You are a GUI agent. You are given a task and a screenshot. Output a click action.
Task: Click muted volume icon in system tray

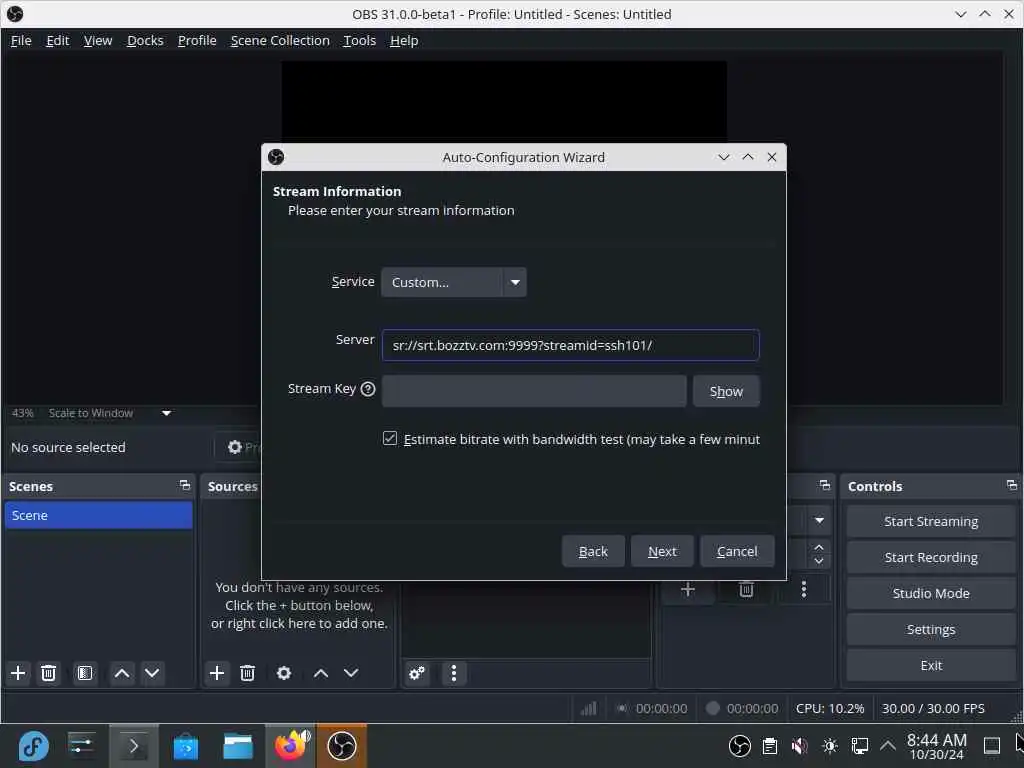(799, 746)
